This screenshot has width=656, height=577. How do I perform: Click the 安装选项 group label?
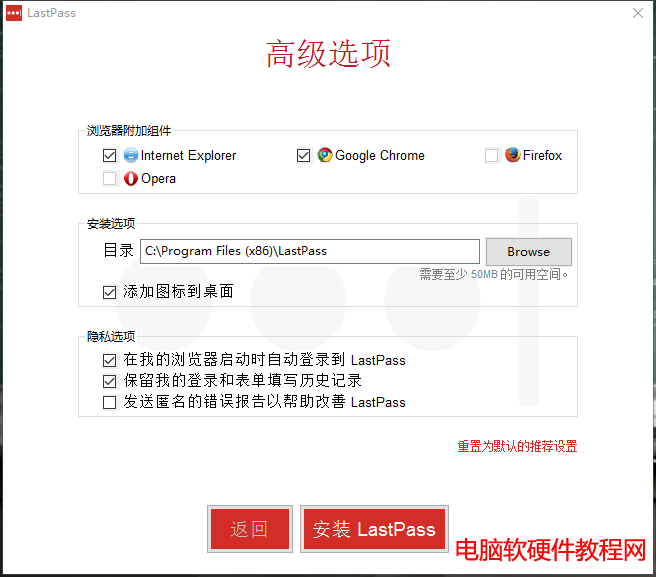[x=111, y=223]
